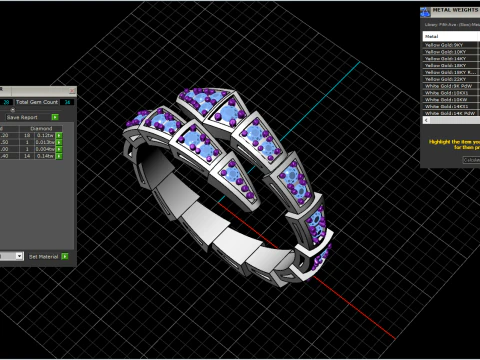Image resolution: width=480 pixels, height=360 pixels.
Task: Select the 0.004tw diamond weight cell
Action: (x=45, y=149)
